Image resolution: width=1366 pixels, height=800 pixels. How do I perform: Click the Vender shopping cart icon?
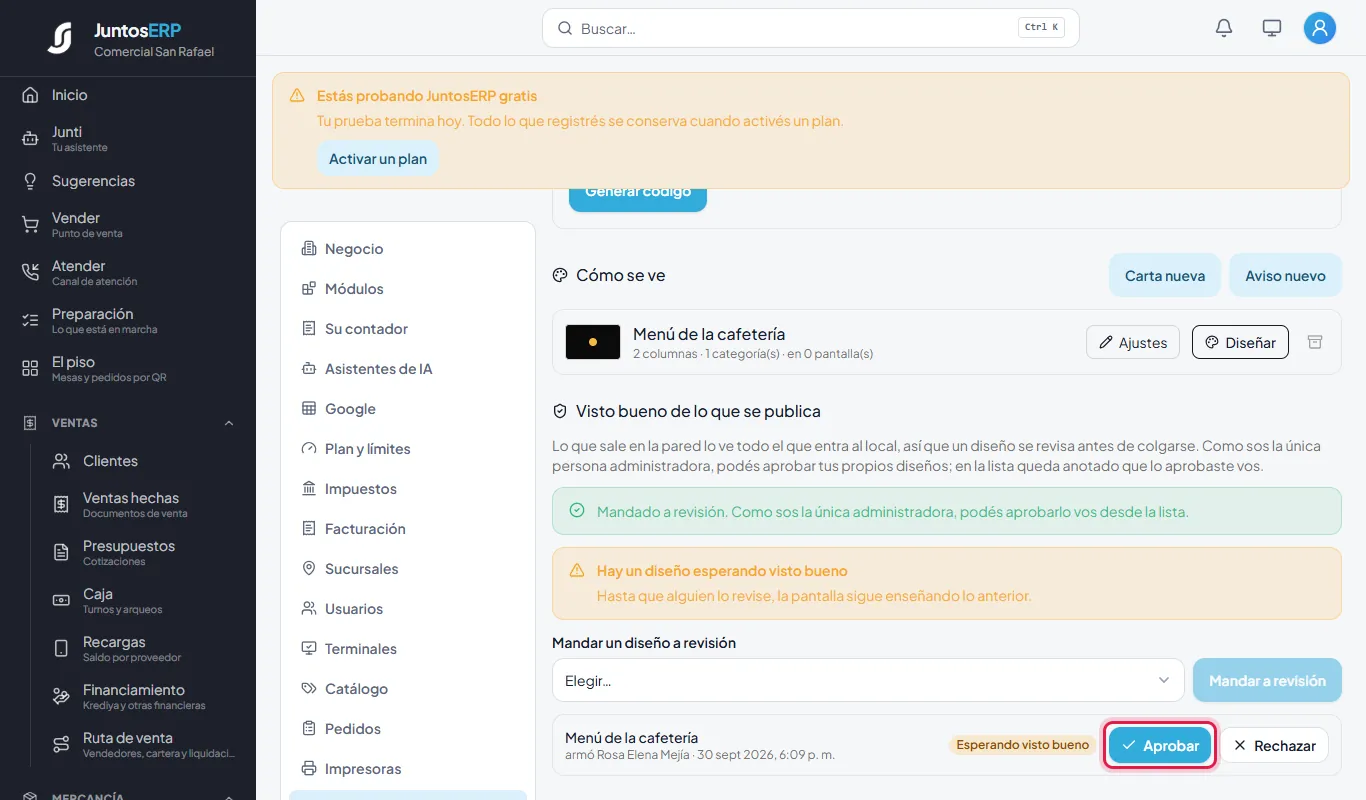pyautogui.click(x=30, y=225)
